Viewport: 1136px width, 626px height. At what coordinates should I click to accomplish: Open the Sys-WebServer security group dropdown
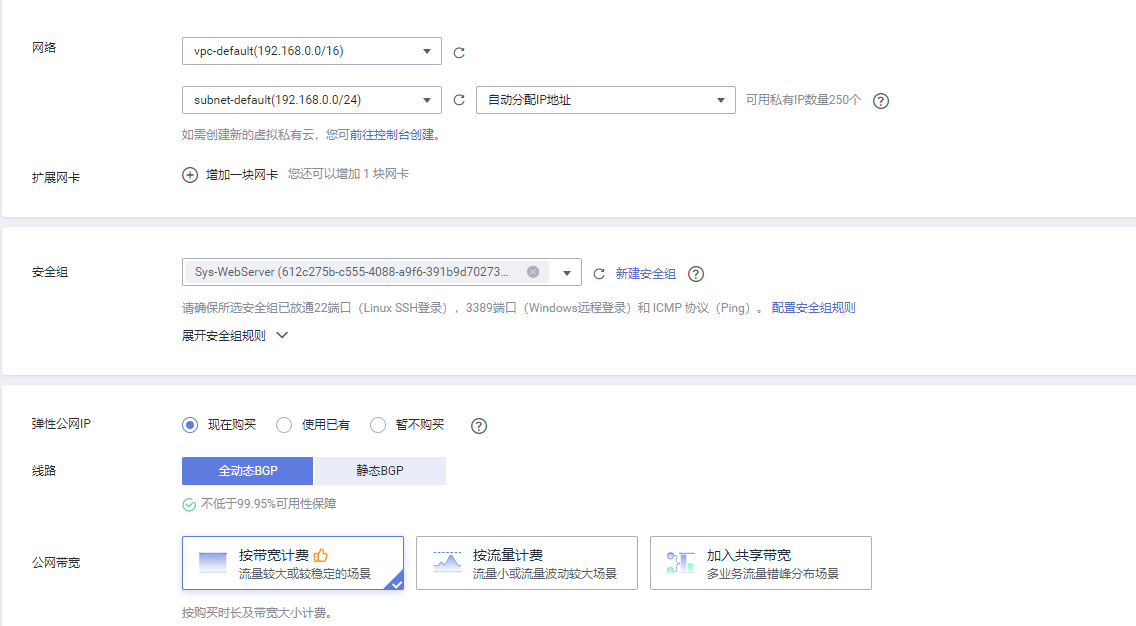[567, 272]
